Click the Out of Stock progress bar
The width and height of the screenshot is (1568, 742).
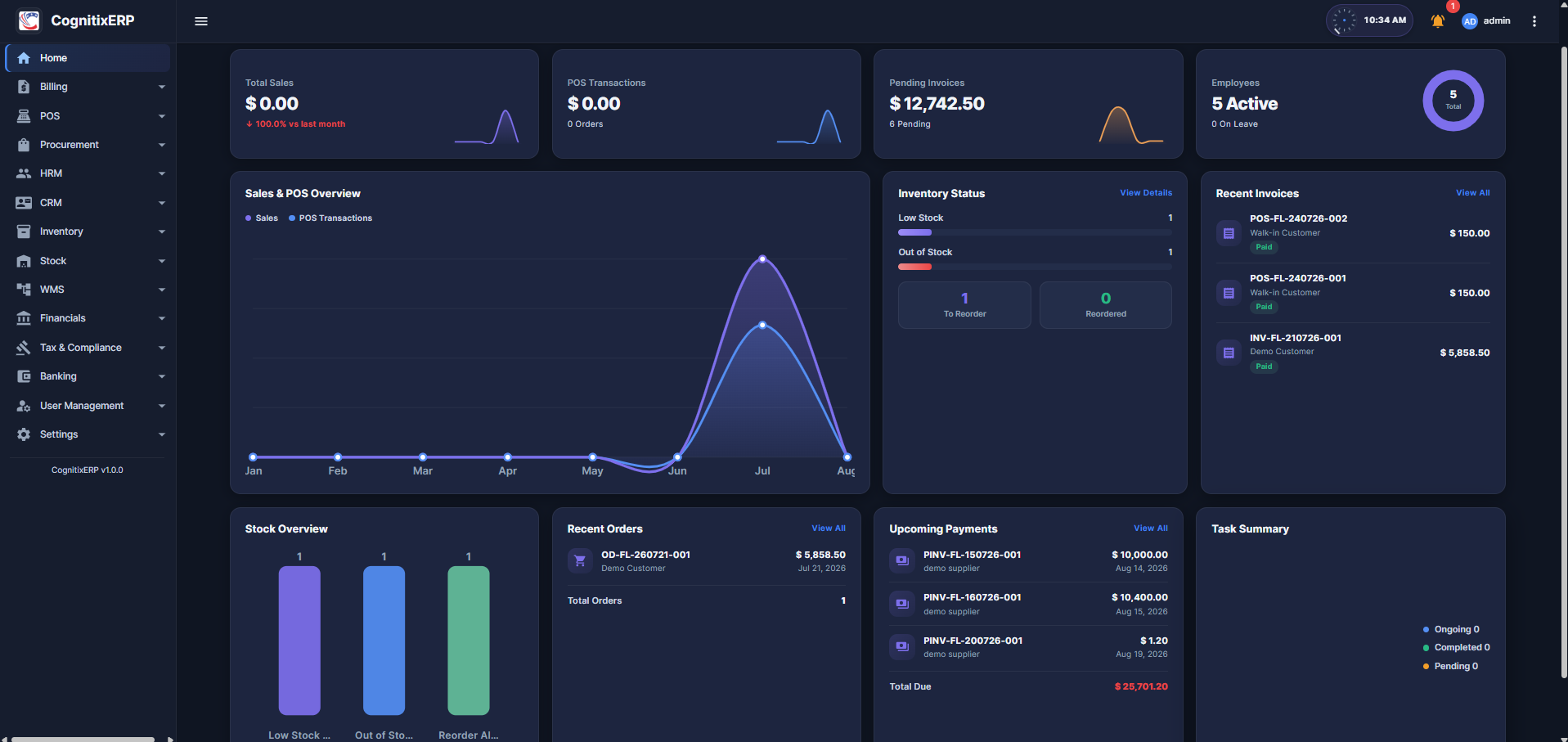[1035, 267]
